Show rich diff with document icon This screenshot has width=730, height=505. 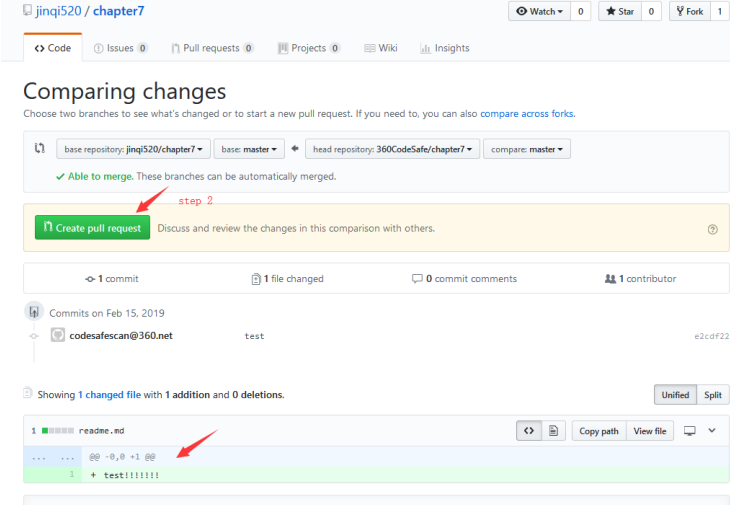coord(553,431)
